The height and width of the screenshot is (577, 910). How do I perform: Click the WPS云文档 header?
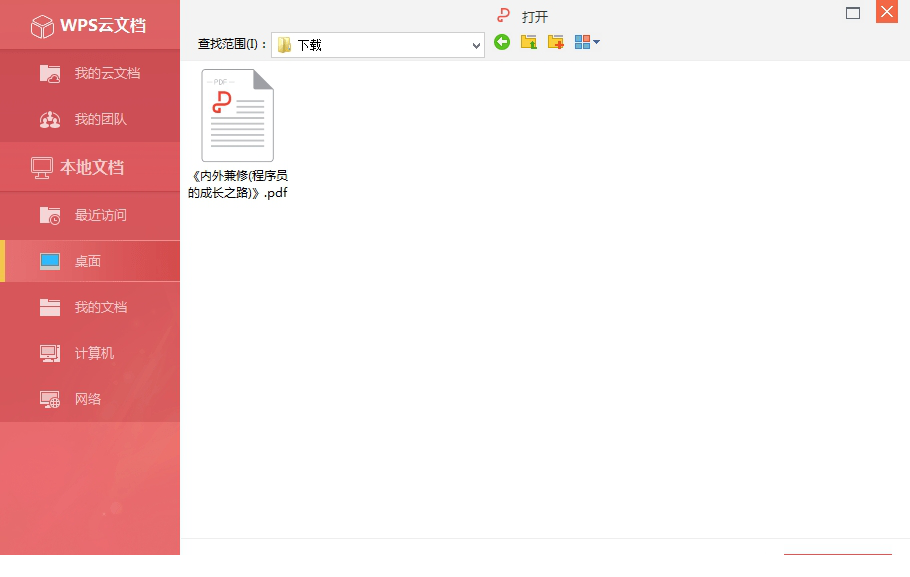90,26
